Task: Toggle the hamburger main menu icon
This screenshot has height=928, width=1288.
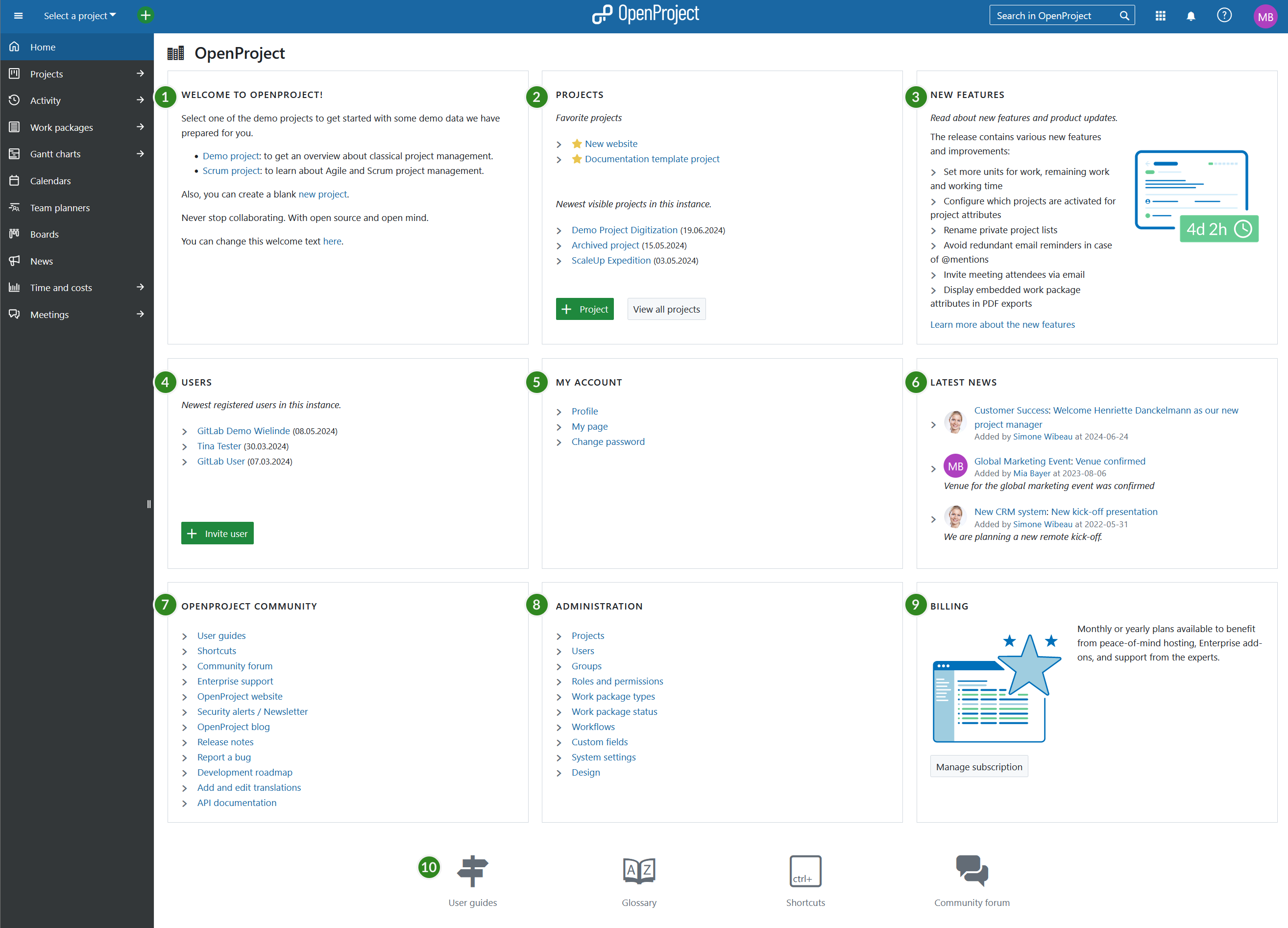Action: [18, 15]
